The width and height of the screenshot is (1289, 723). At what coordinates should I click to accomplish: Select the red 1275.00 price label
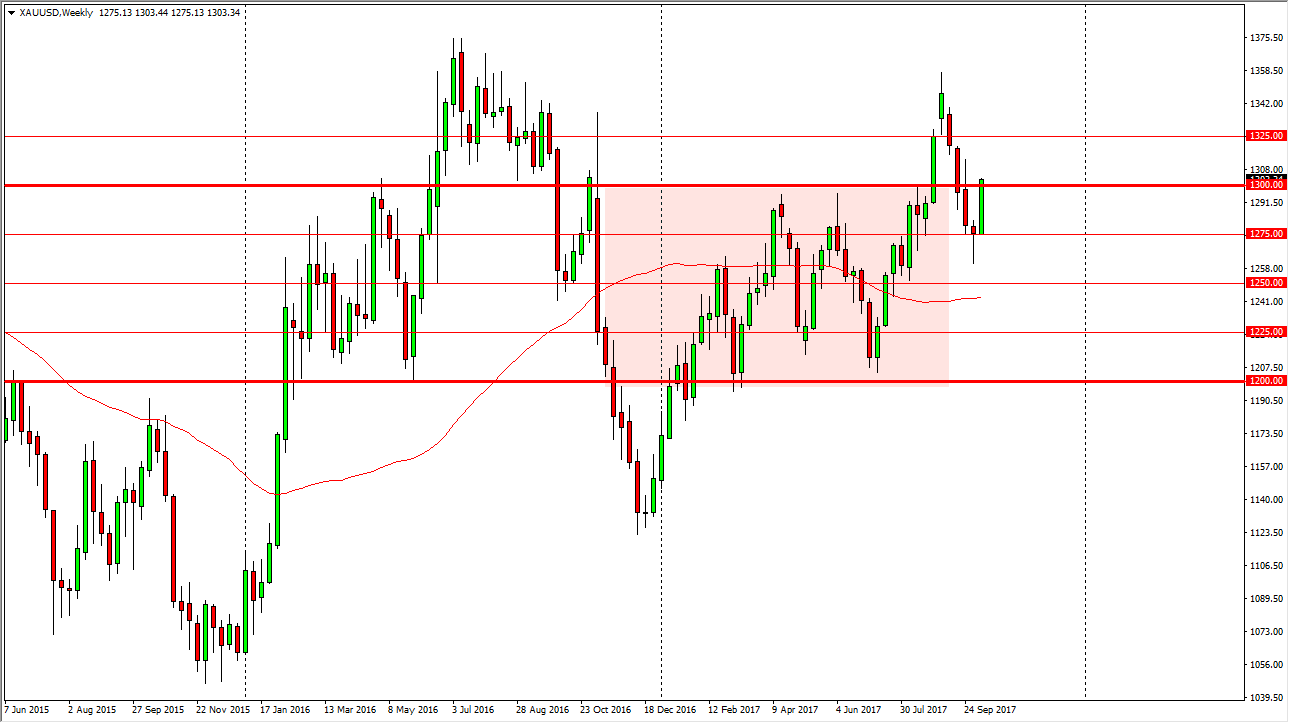(x=1265, y=234)
